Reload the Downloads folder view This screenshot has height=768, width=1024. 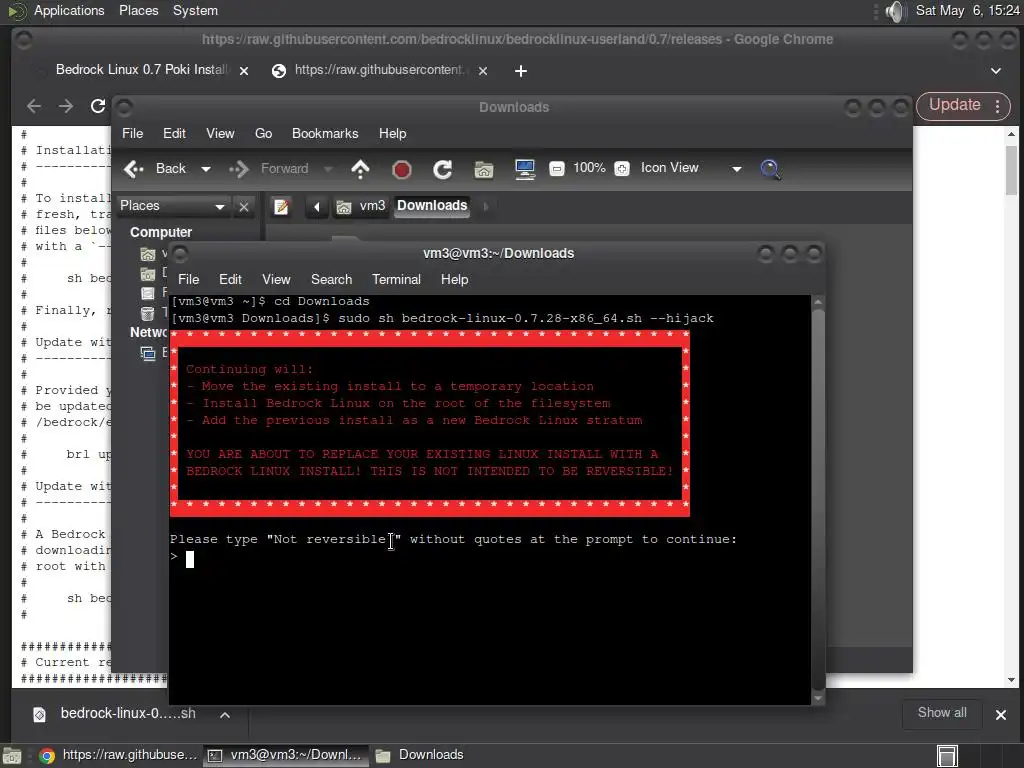tap(443, 170)
